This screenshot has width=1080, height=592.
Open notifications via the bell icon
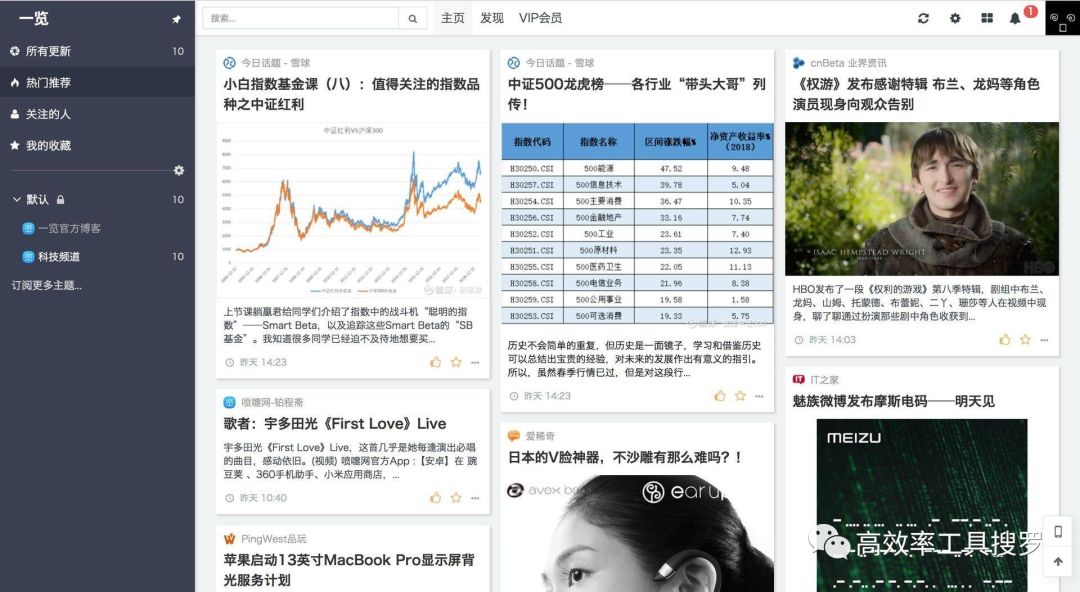pos(1013,18)
